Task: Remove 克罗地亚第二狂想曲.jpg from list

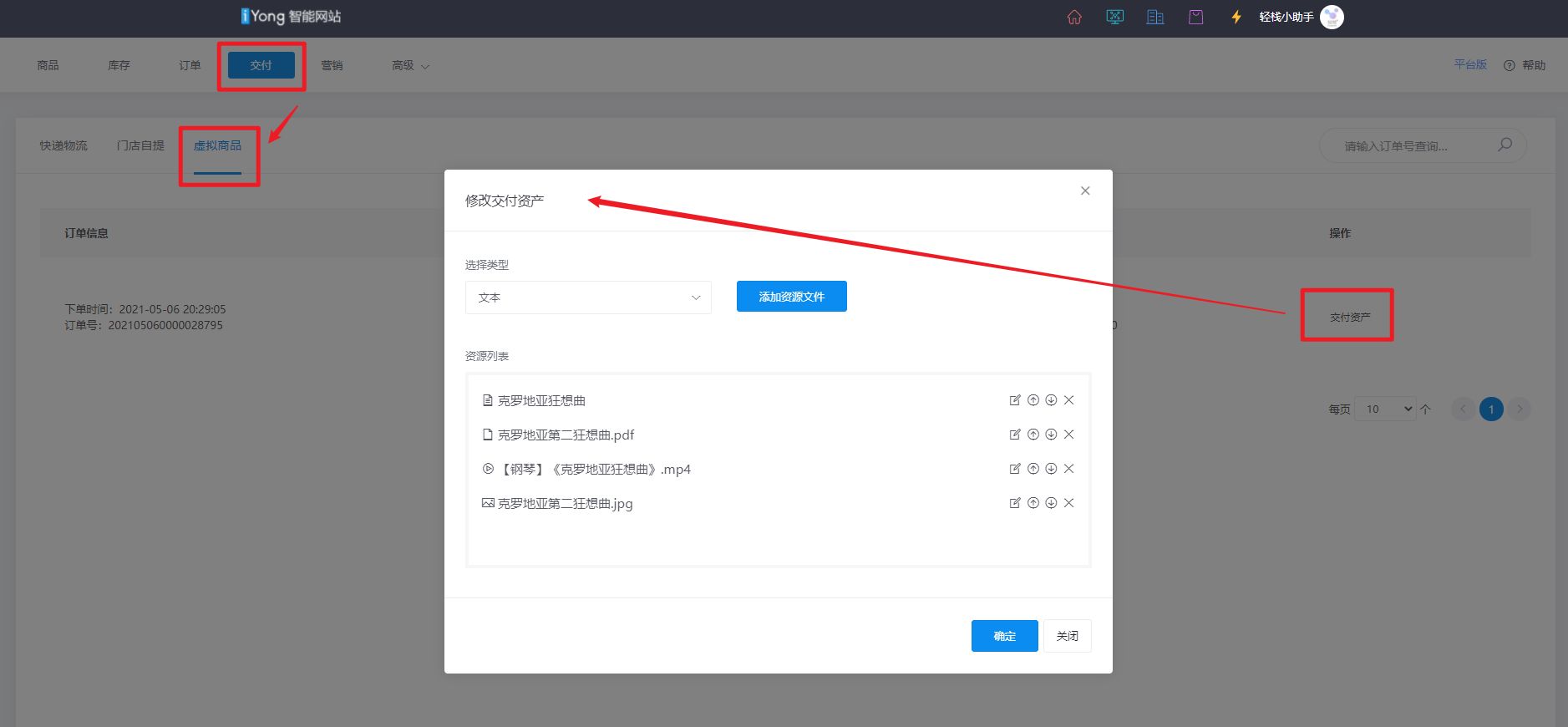Action: (1068, 503)
